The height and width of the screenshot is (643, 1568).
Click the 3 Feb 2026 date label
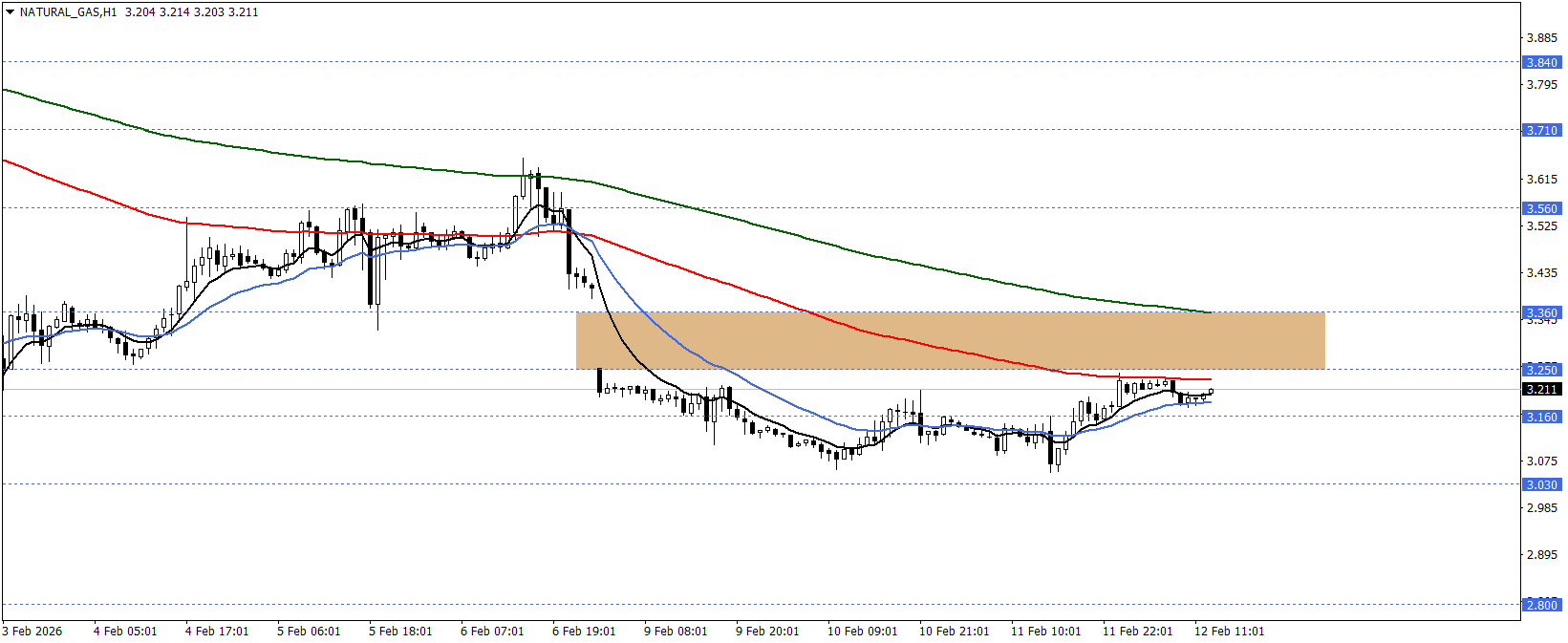point(32,632)
